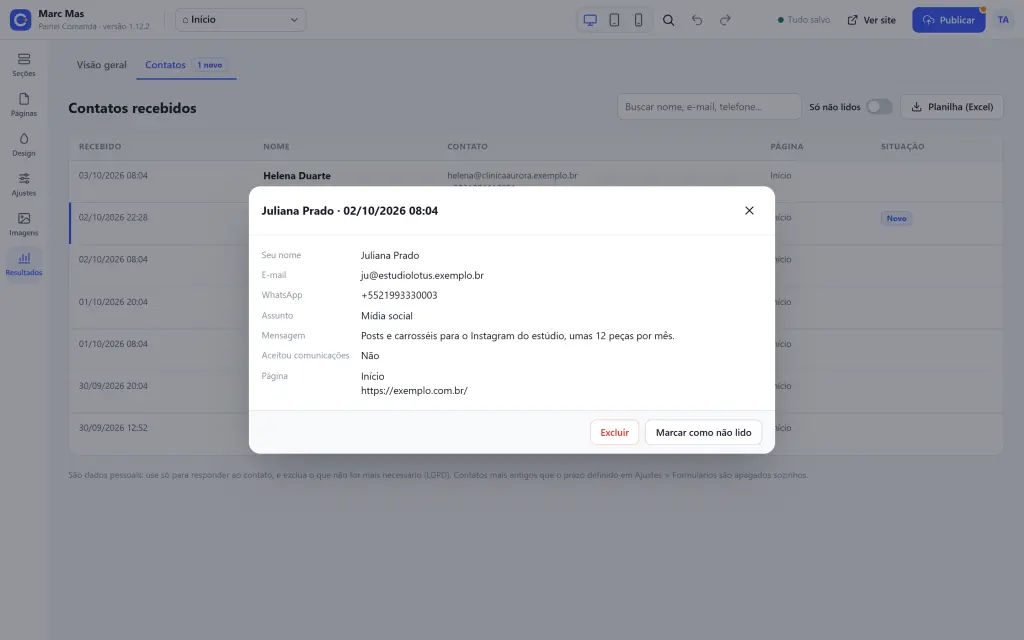The height and width of the screenshot is (640, 1024).
Task: Open the Resultados sidebar panel
Action: click(24, 264)
